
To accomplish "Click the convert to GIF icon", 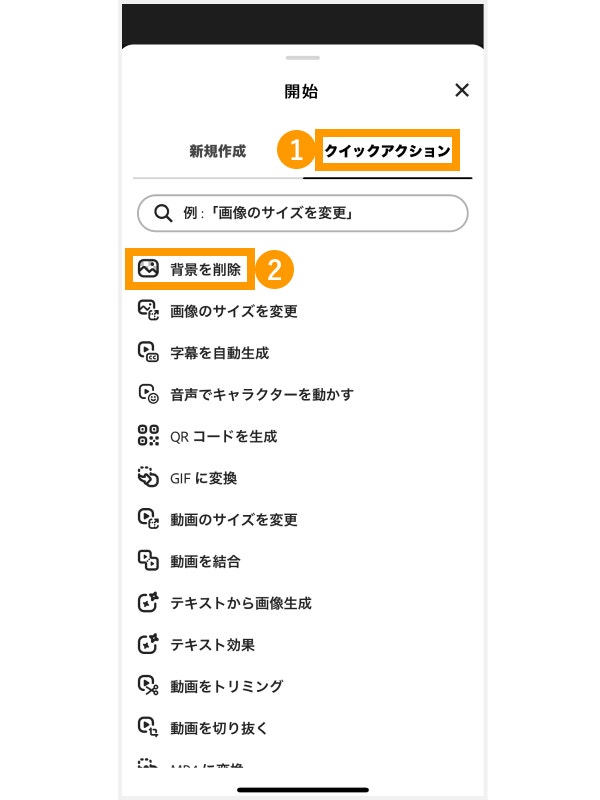I will 148,478.
